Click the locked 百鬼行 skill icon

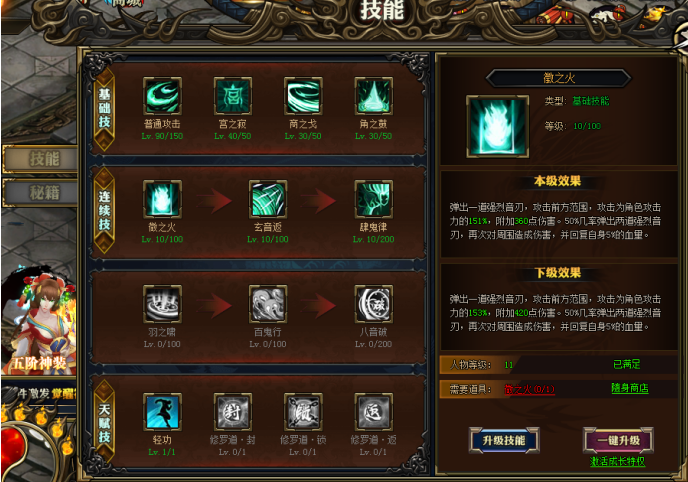click(268, 303)
